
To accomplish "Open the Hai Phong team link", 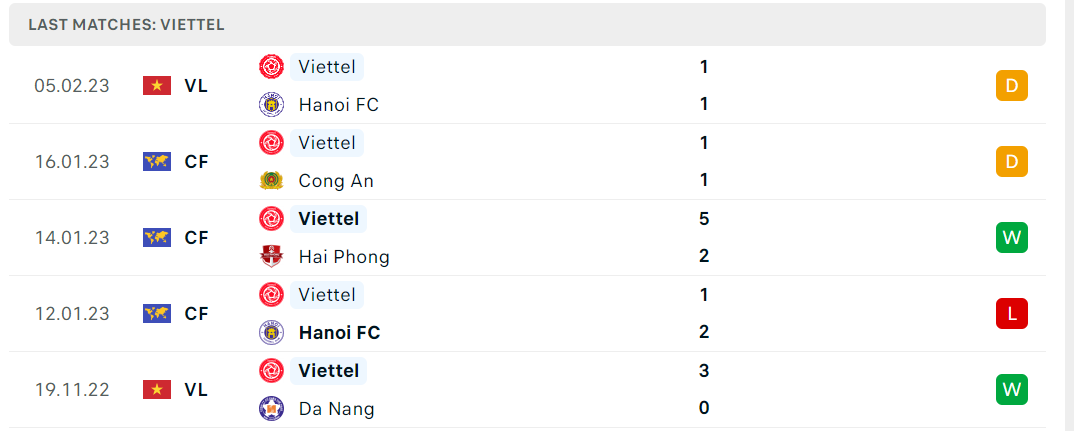I will [x=344, y=257].
